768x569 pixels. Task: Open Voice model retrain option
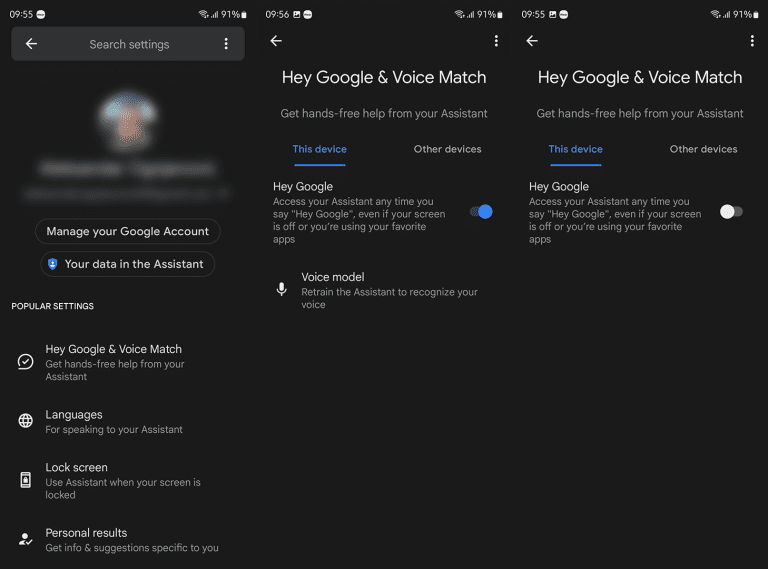click(389, 290)
